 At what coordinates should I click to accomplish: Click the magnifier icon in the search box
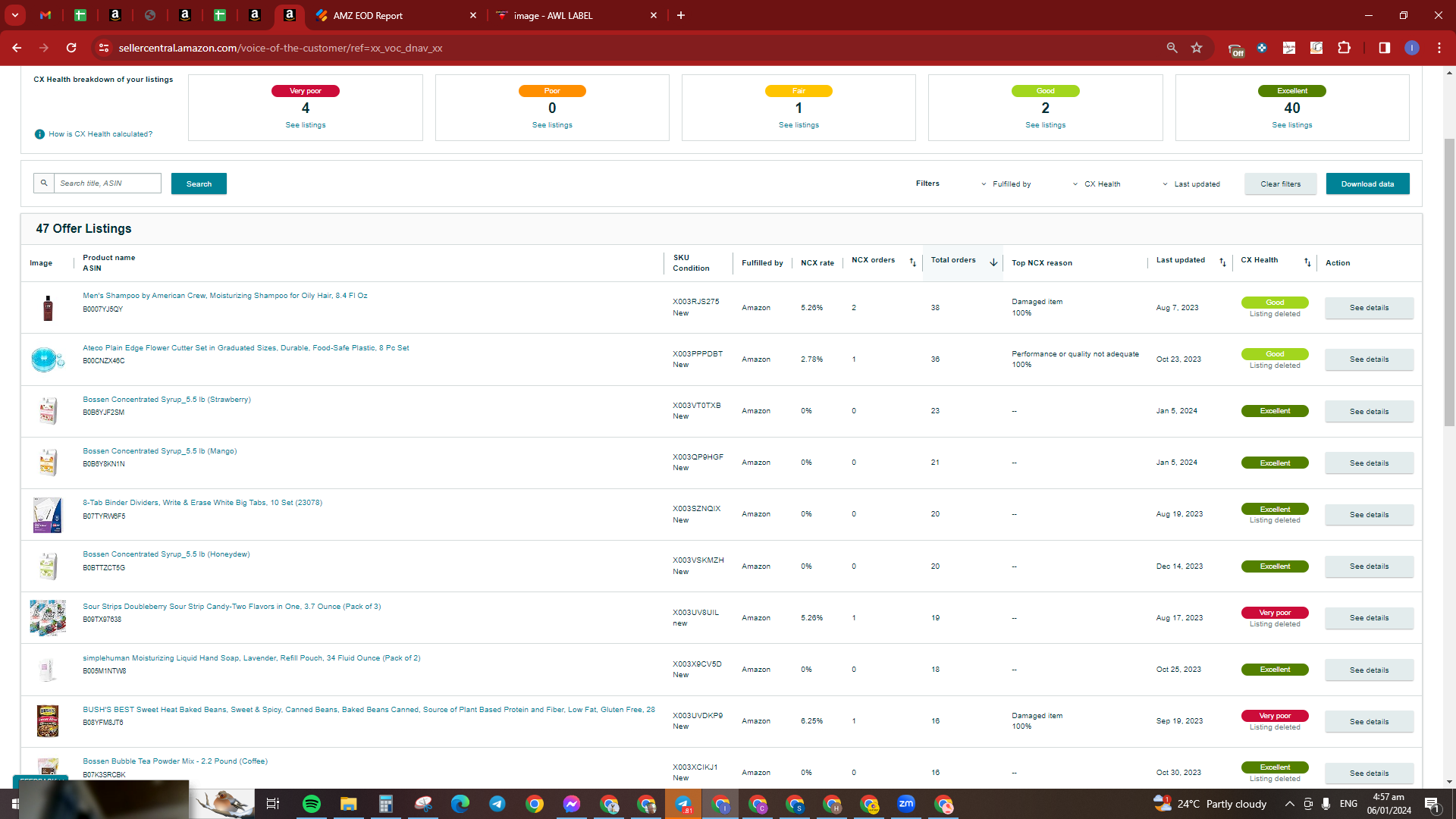point(44,183)
